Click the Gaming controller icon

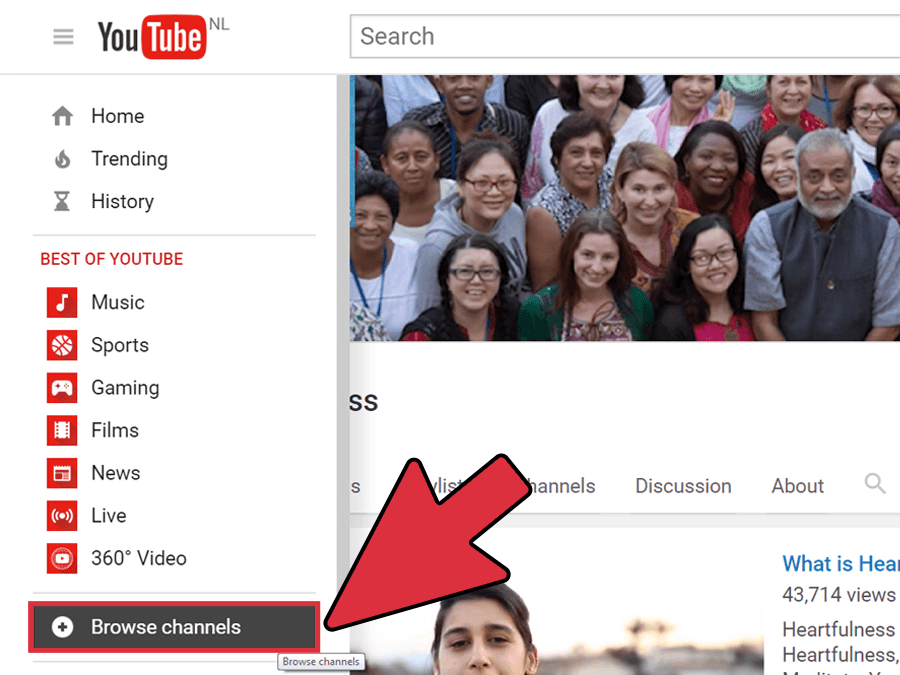(62, 388)
